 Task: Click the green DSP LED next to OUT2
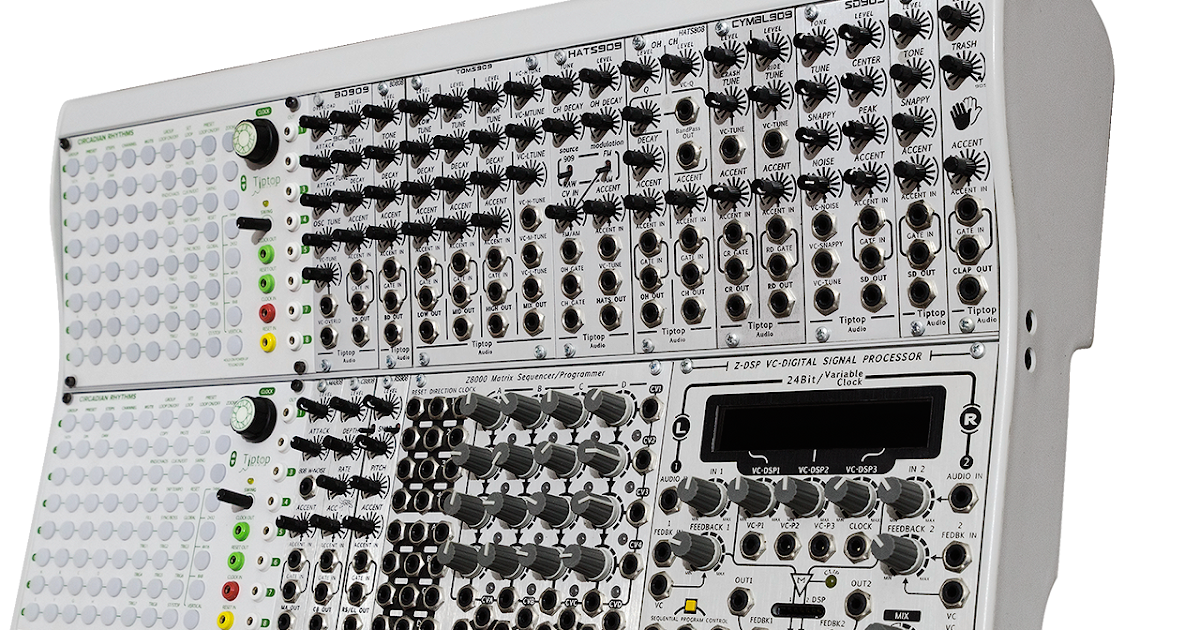832,580
